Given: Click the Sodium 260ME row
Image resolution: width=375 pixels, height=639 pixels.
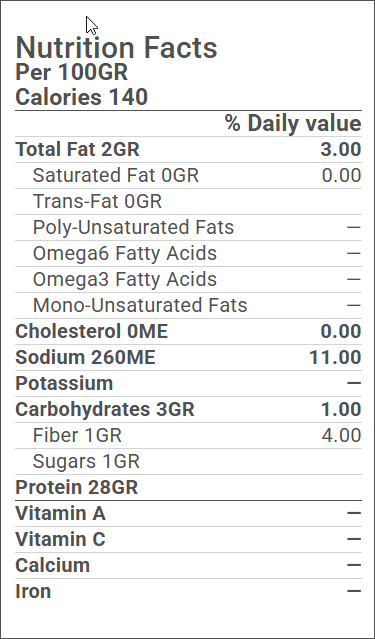Looking at the screenshot, I should click(x=188, y=358).
